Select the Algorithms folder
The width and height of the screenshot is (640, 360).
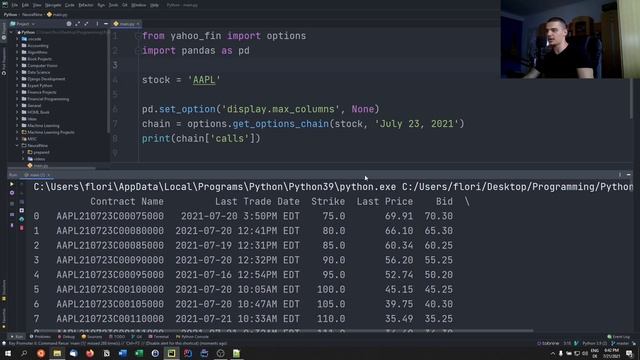pyautogui.click(x=35, y=52)
